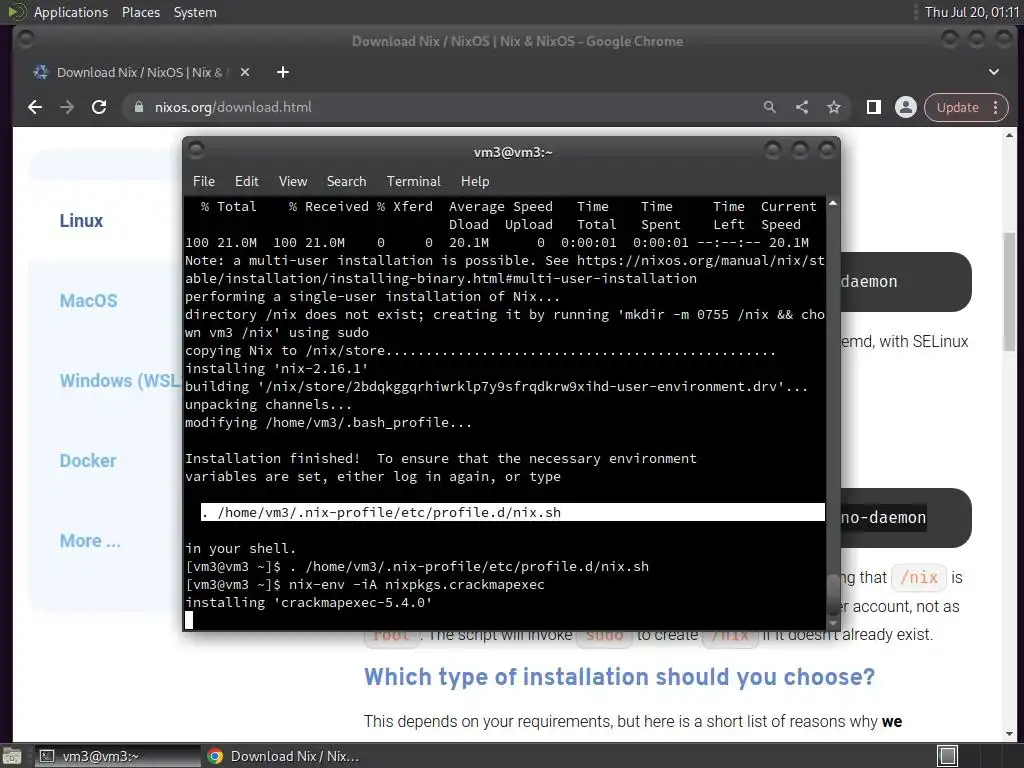Select the Linux option in sidebar
The image size is (1024, 768).
pos(81,221)
